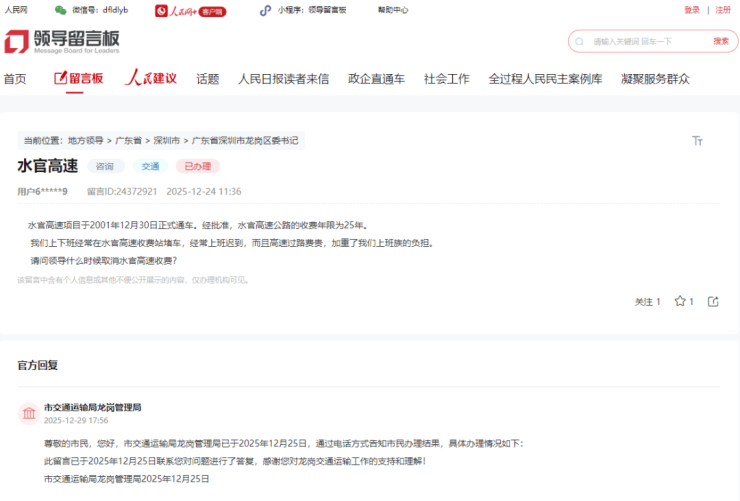This screenshot has height=501, width=740.
Task: Click the 水官高速 post title
Action: pyautogui.click(x=48, y=166)
